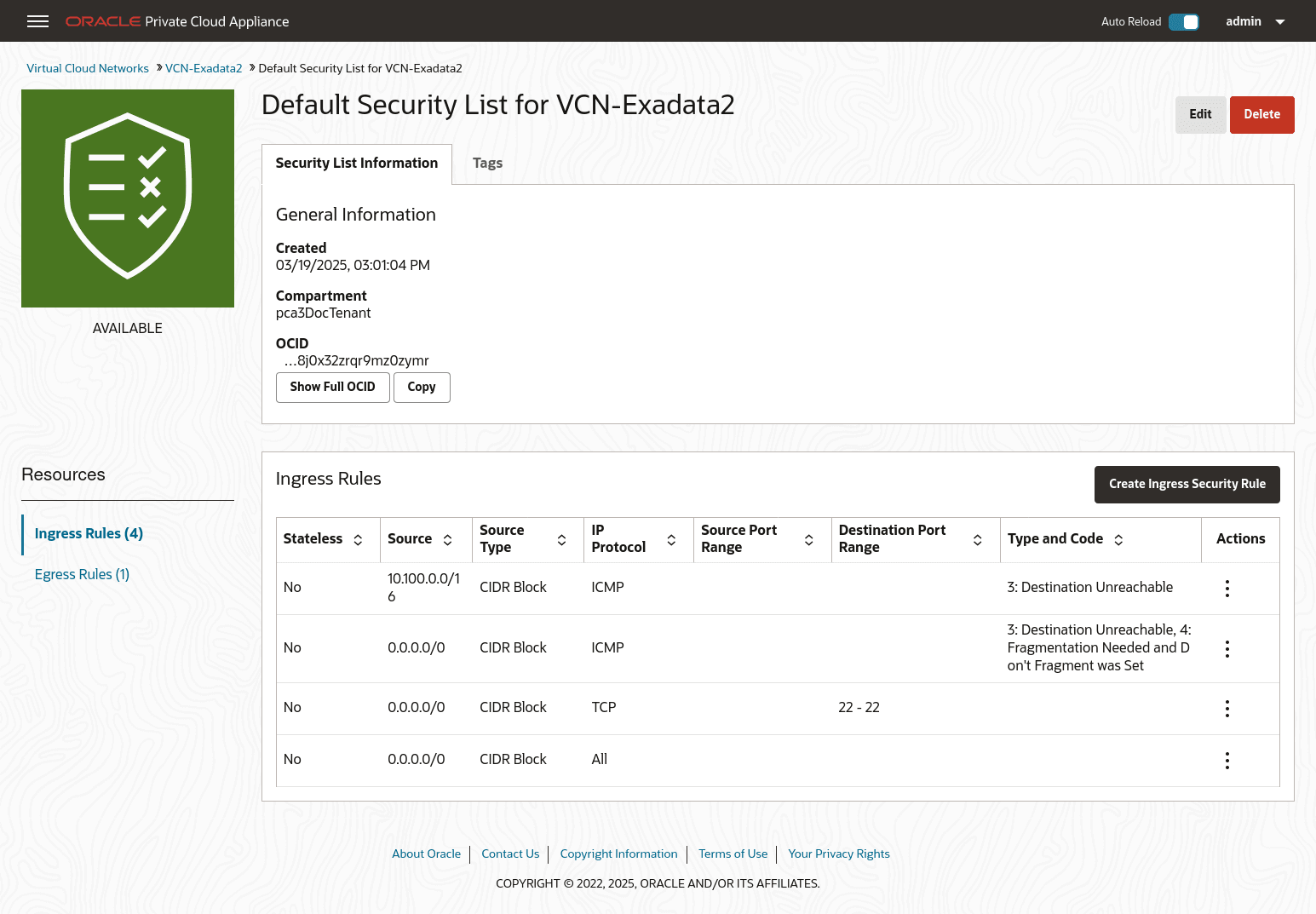Viewport: 1316px width, 914px height.
Task: Click the Stateless column header text
Action: (313, 539)
